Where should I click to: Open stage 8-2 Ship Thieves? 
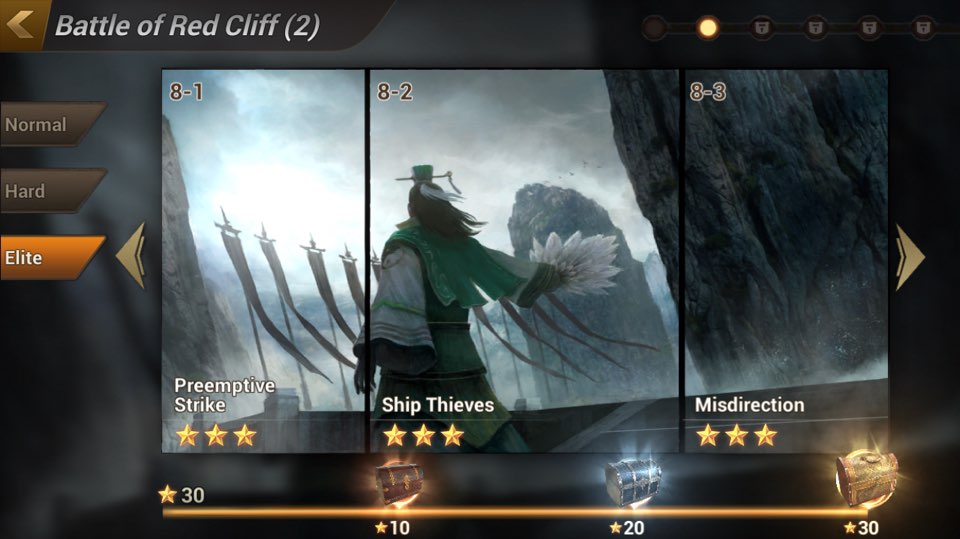tap(524, 261)
